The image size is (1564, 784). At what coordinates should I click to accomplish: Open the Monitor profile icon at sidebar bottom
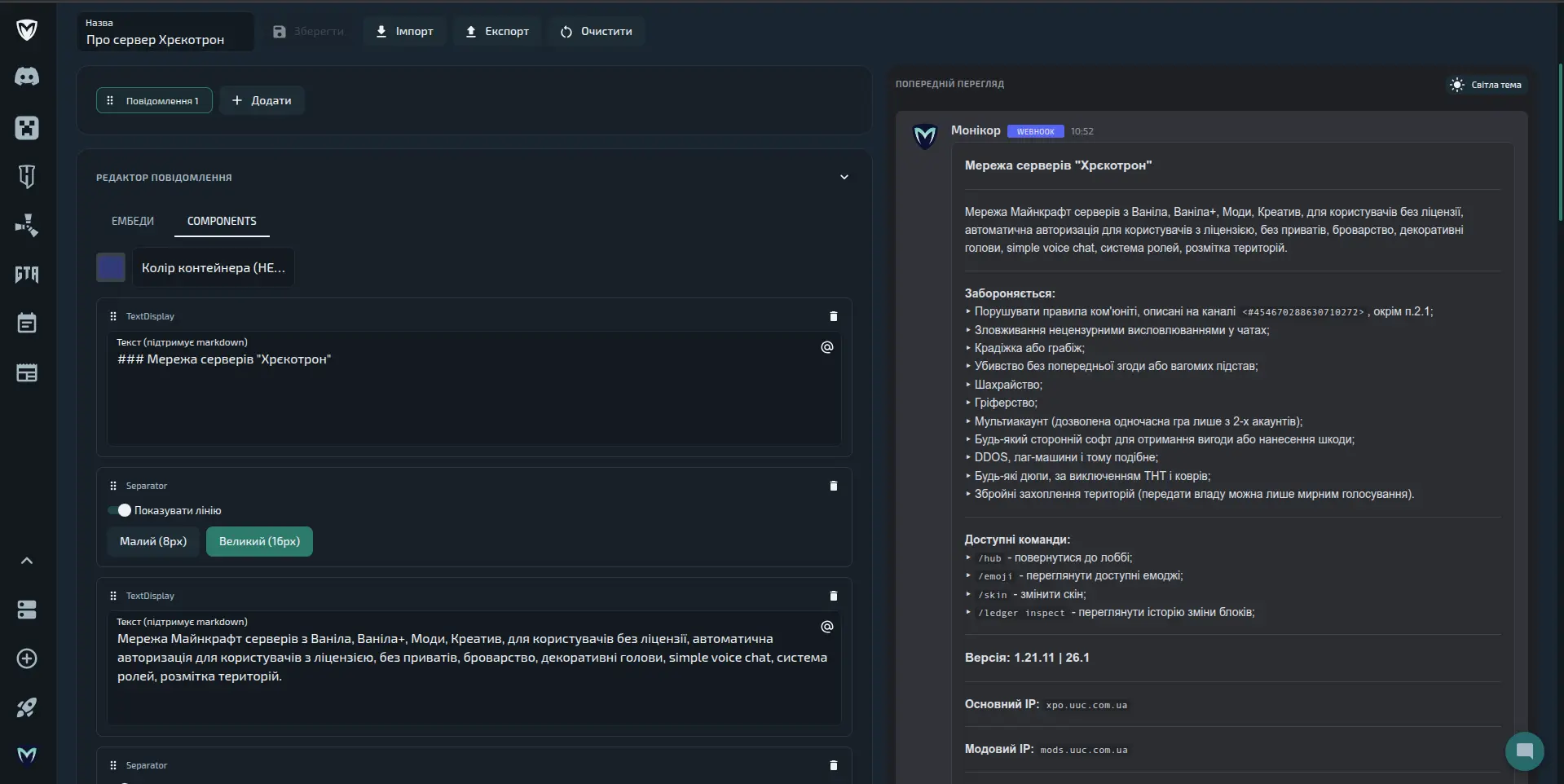[x=27, y=755]
